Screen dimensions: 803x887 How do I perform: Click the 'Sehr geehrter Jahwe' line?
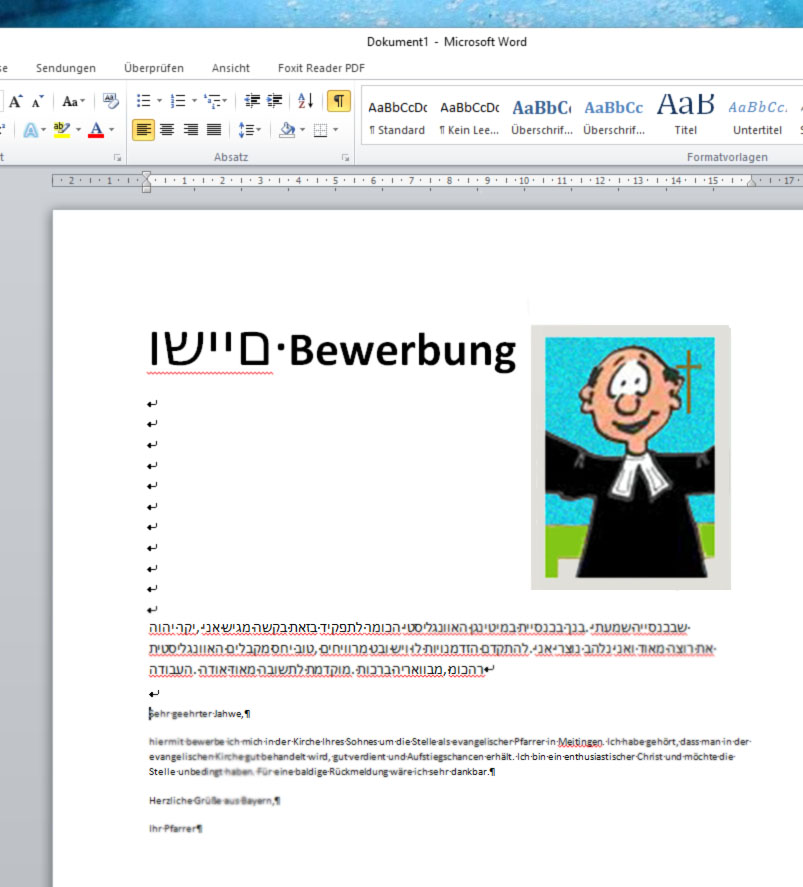point(200,714)
